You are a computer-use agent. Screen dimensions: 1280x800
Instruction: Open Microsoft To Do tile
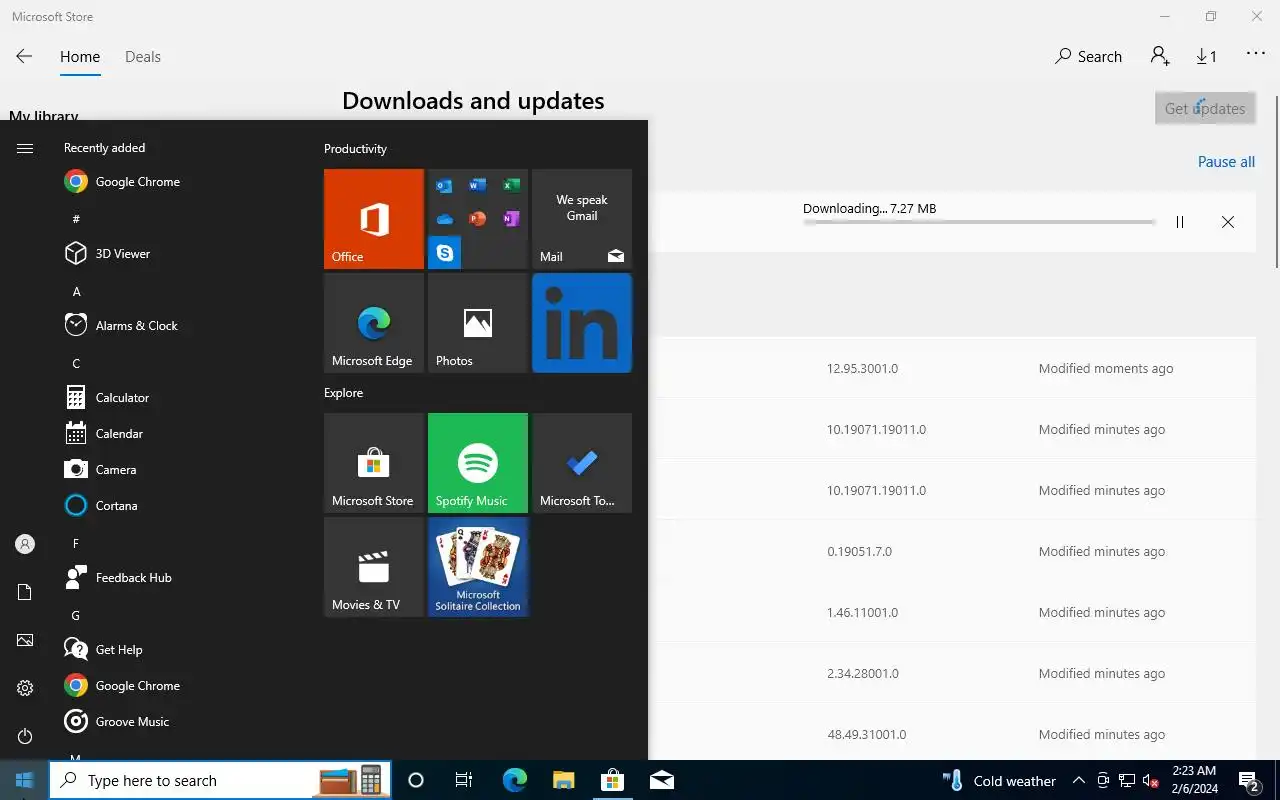point(582,463)
